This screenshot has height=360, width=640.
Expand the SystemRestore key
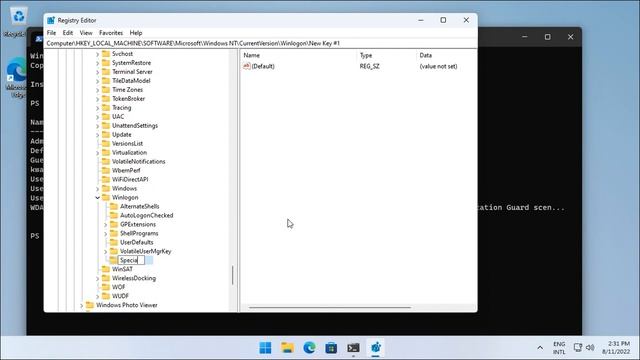[x=98, y=63]
